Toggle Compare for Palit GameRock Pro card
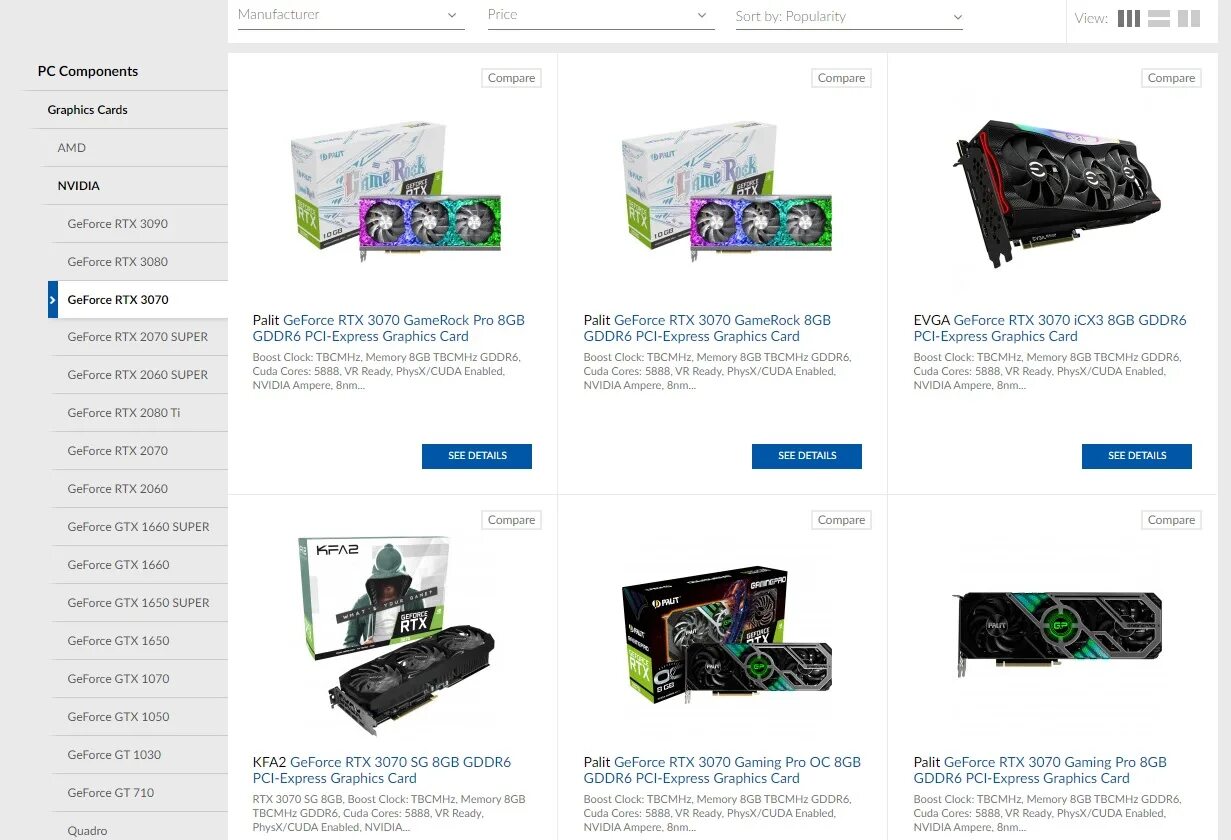The width and height of the screenshot is (1231, 840). pyautogui.click(x=511, y=78)
